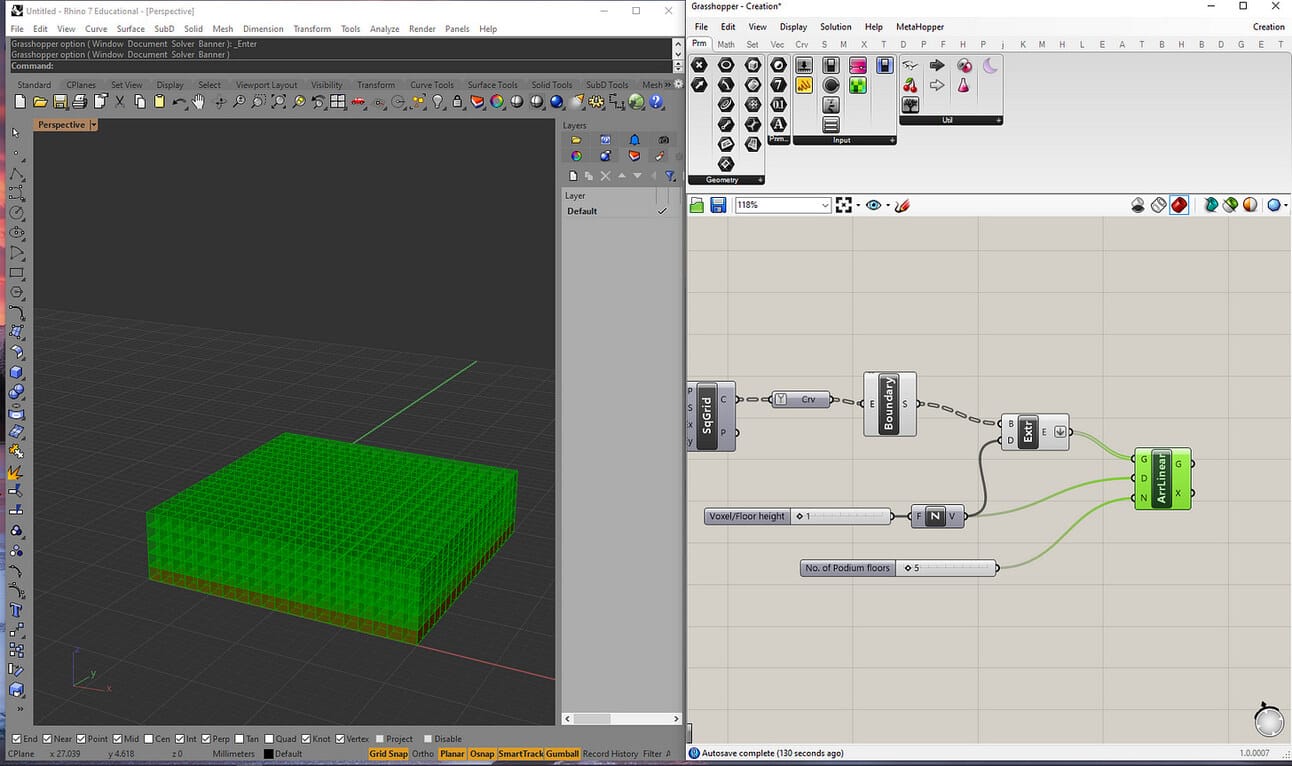
Task: Click the red car Set View icon
Action: pyautogui.click(x=358, y=102)
